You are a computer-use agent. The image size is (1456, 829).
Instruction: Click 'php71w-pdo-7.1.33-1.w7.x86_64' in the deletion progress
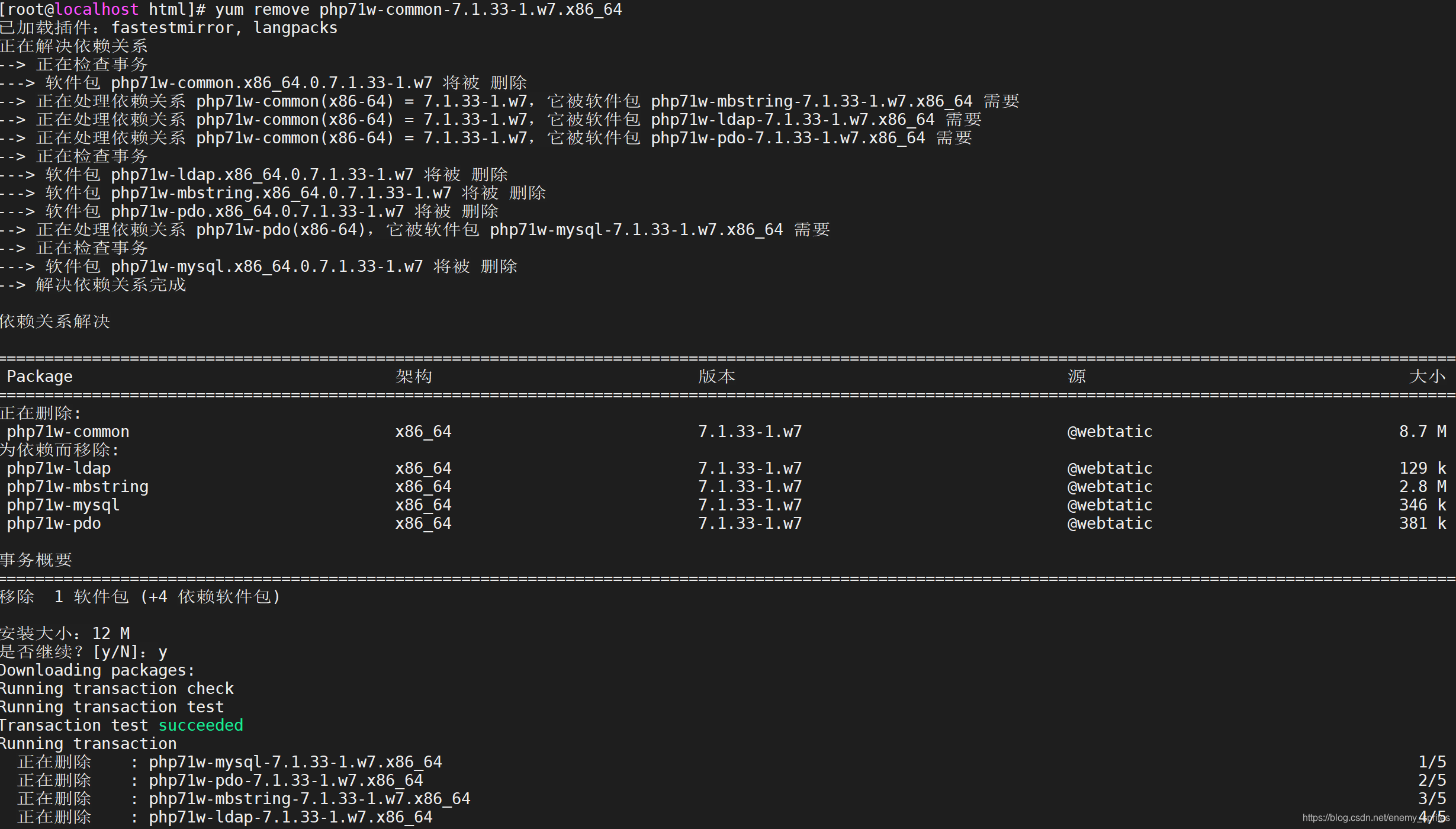[x=286, y=780]
